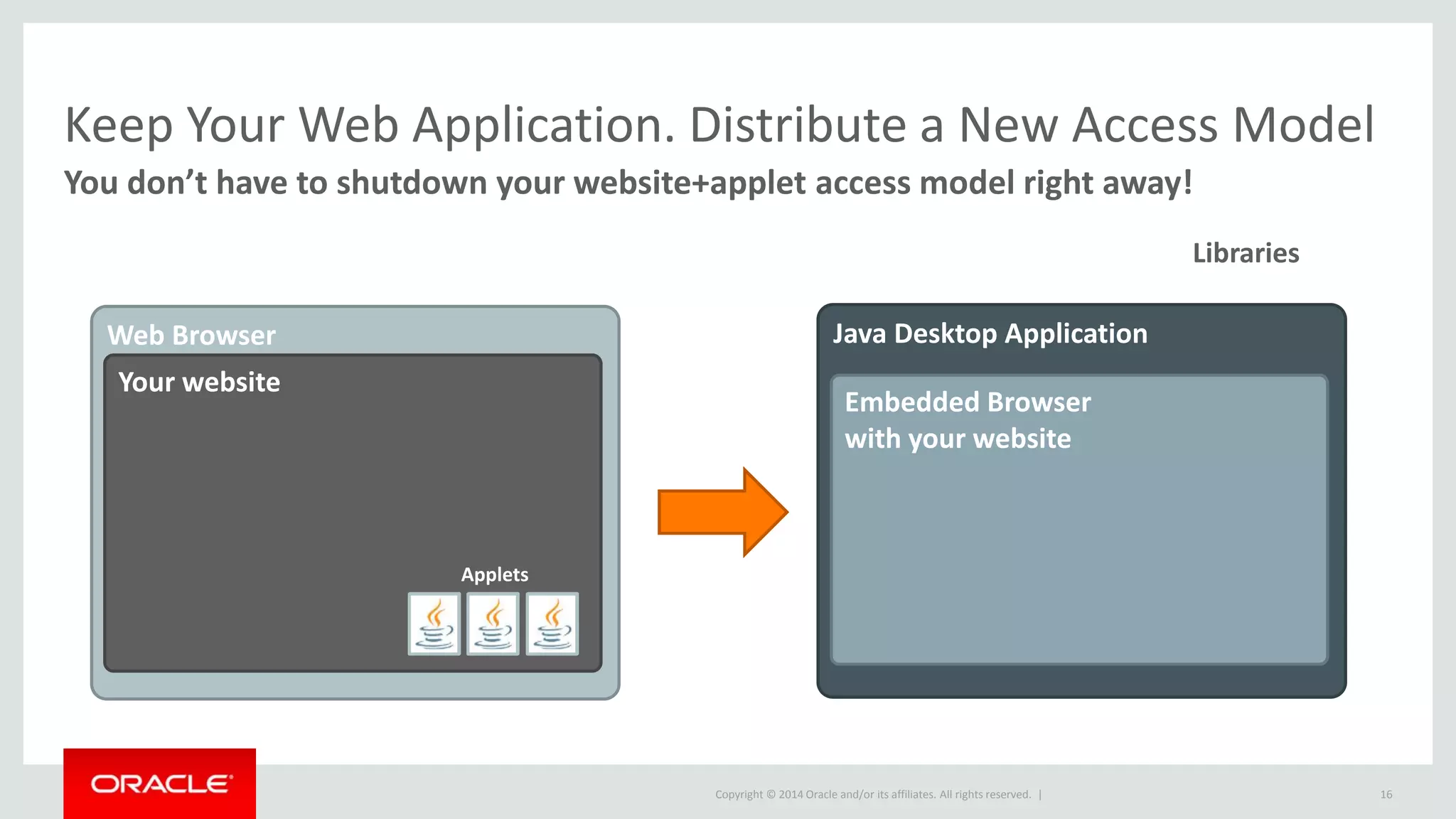The height and width of the screenshot is (819, 1456).
Task: Click the Libraries label
Action: [x=1246, y=253]
